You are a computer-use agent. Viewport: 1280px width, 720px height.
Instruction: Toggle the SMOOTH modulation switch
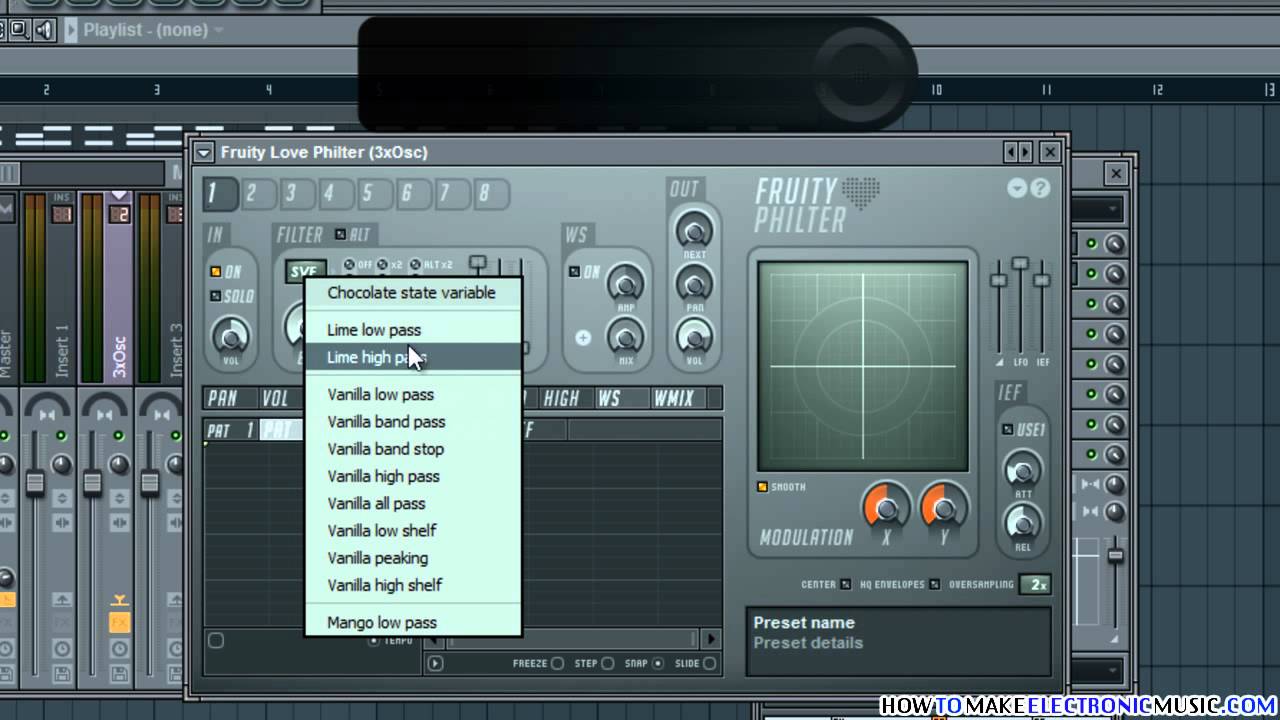763,487
